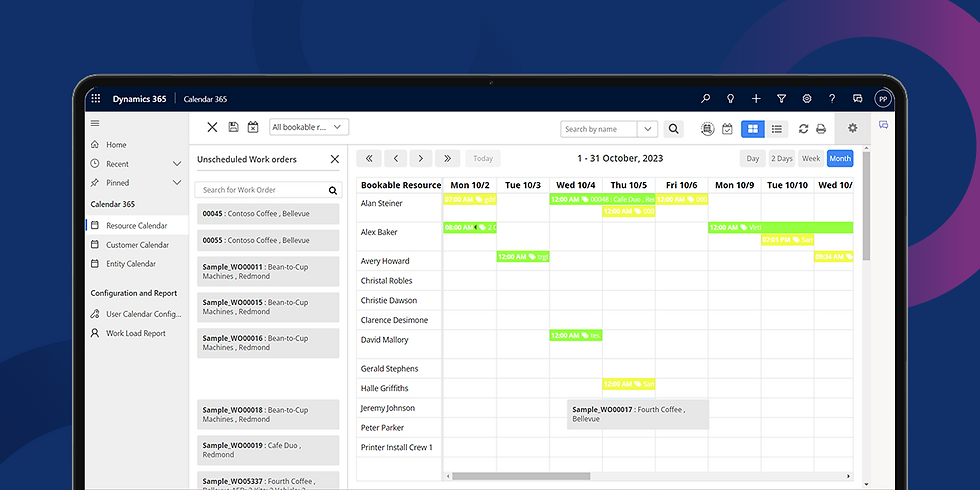Switch to 2 Days view
Screen dimensions: 980x490
[x=781, y=159]
